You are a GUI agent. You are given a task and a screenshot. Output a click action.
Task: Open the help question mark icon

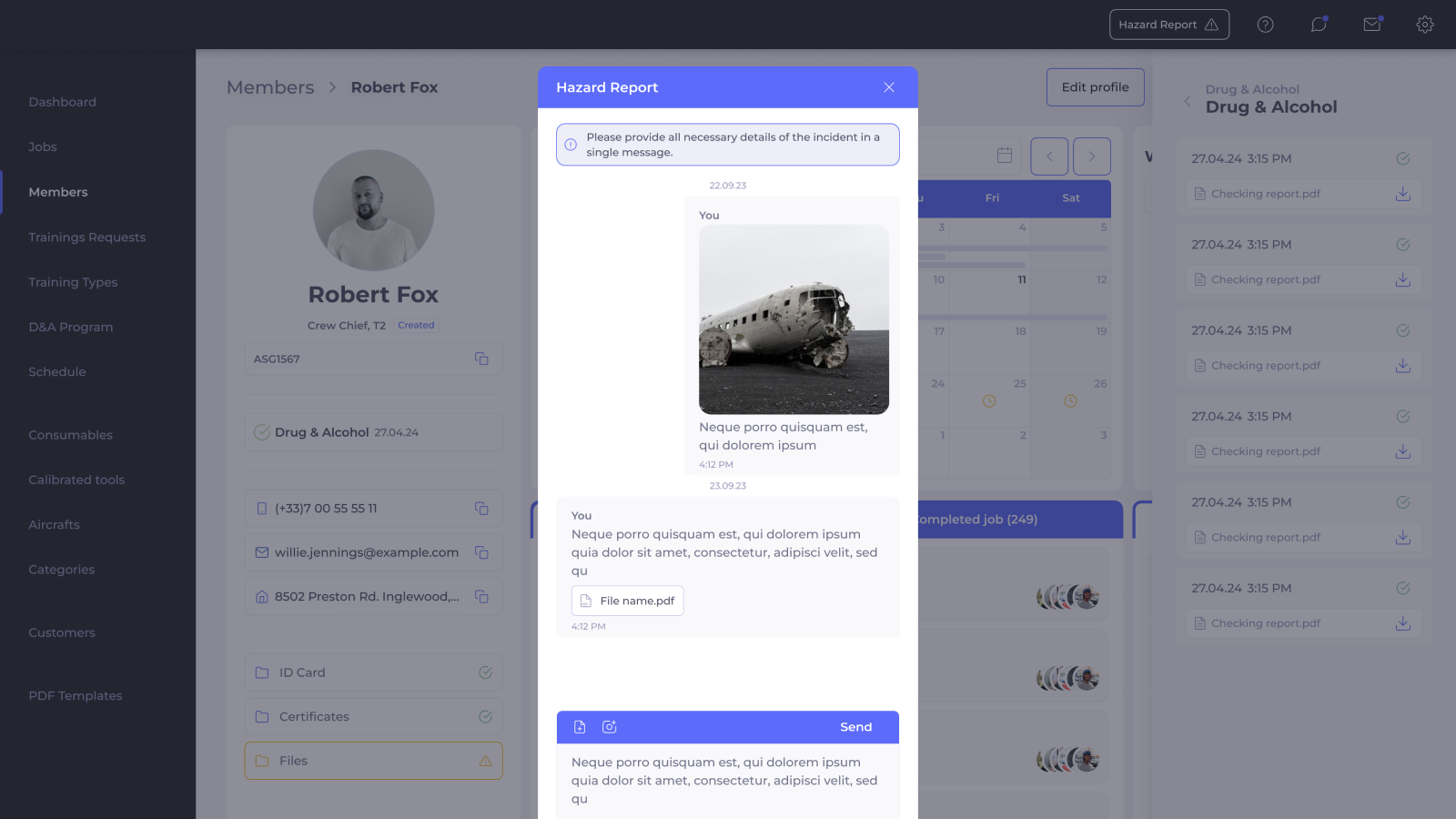(1265, 25)
